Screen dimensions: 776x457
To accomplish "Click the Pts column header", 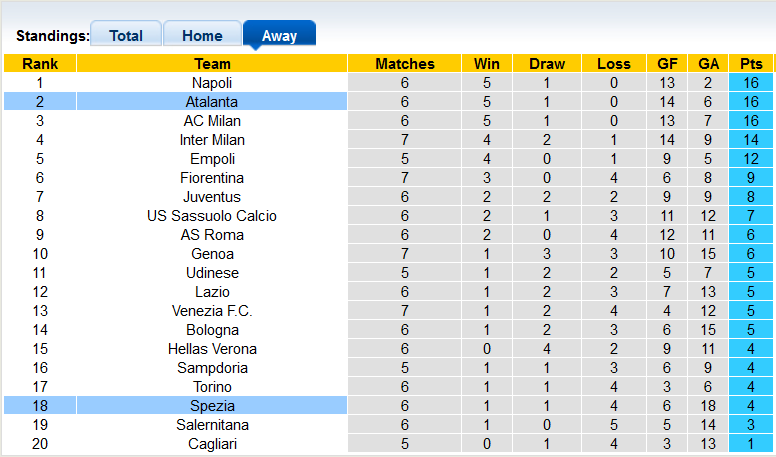I will point(752,64).
